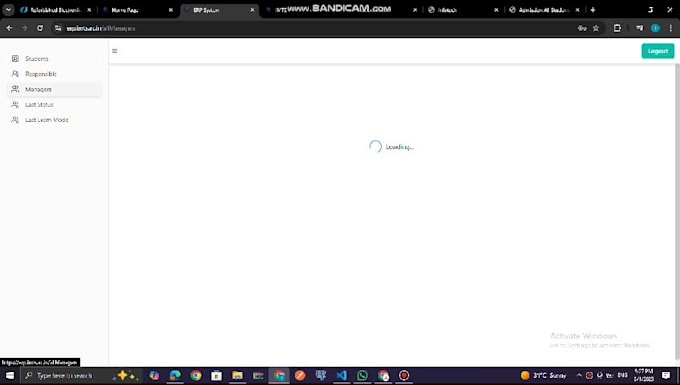
Task: Switch to the Home Page tab
Action: [137, 10]
